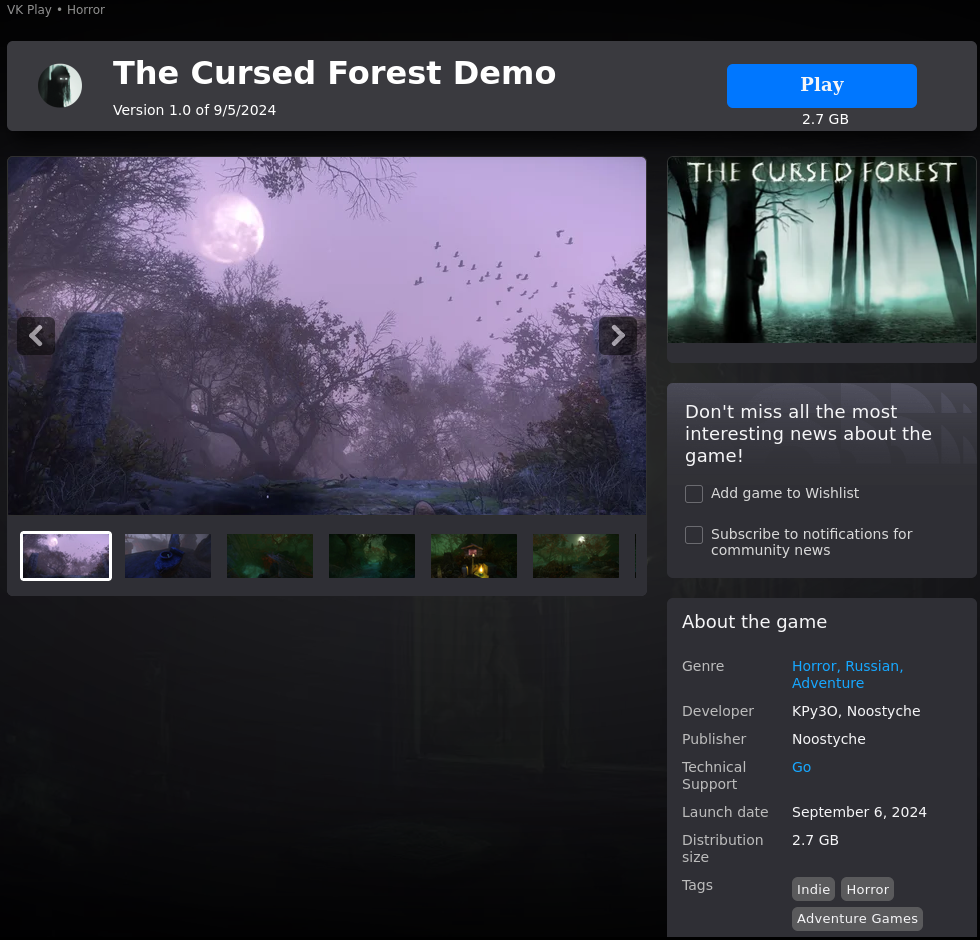Enable Subscribe to notifications for community news

click(x=694, y=535)
